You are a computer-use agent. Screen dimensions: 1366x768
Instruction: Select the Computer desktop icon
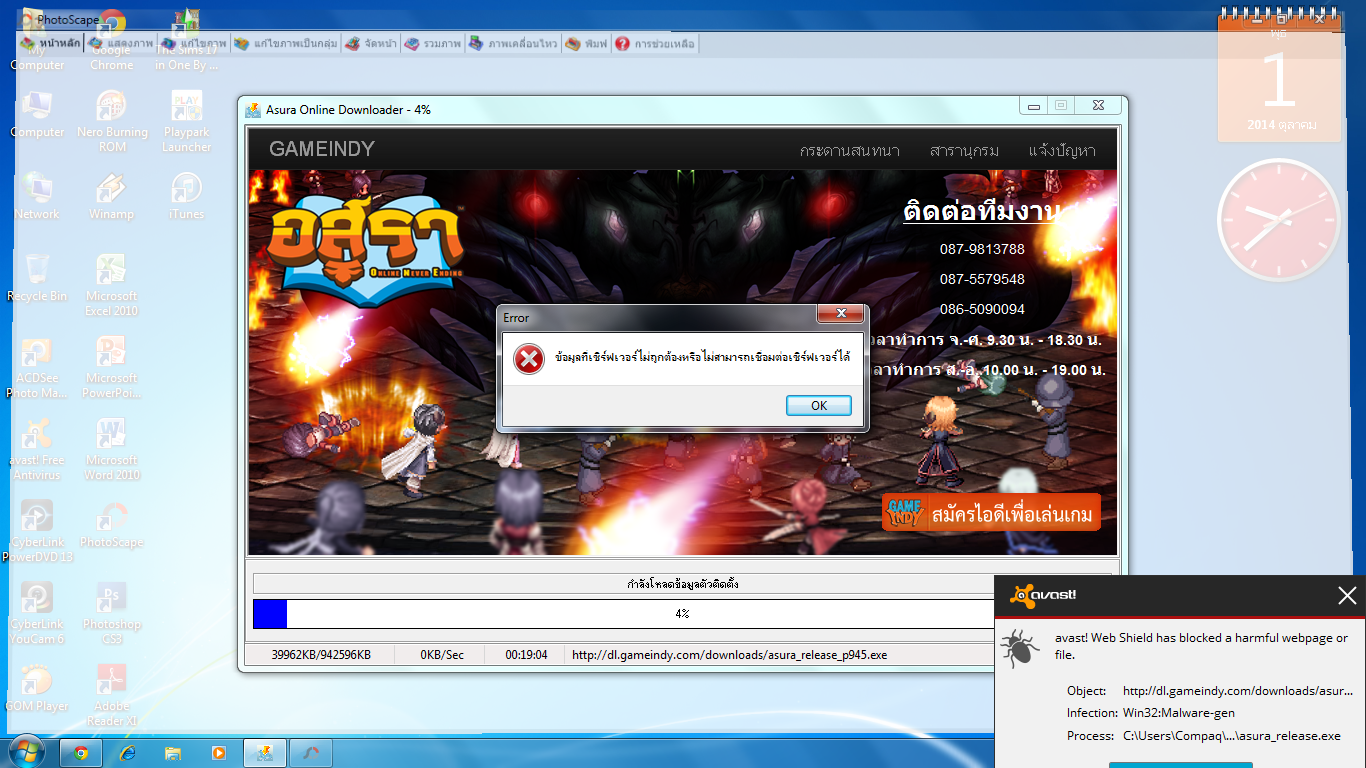tap(38, 114)
